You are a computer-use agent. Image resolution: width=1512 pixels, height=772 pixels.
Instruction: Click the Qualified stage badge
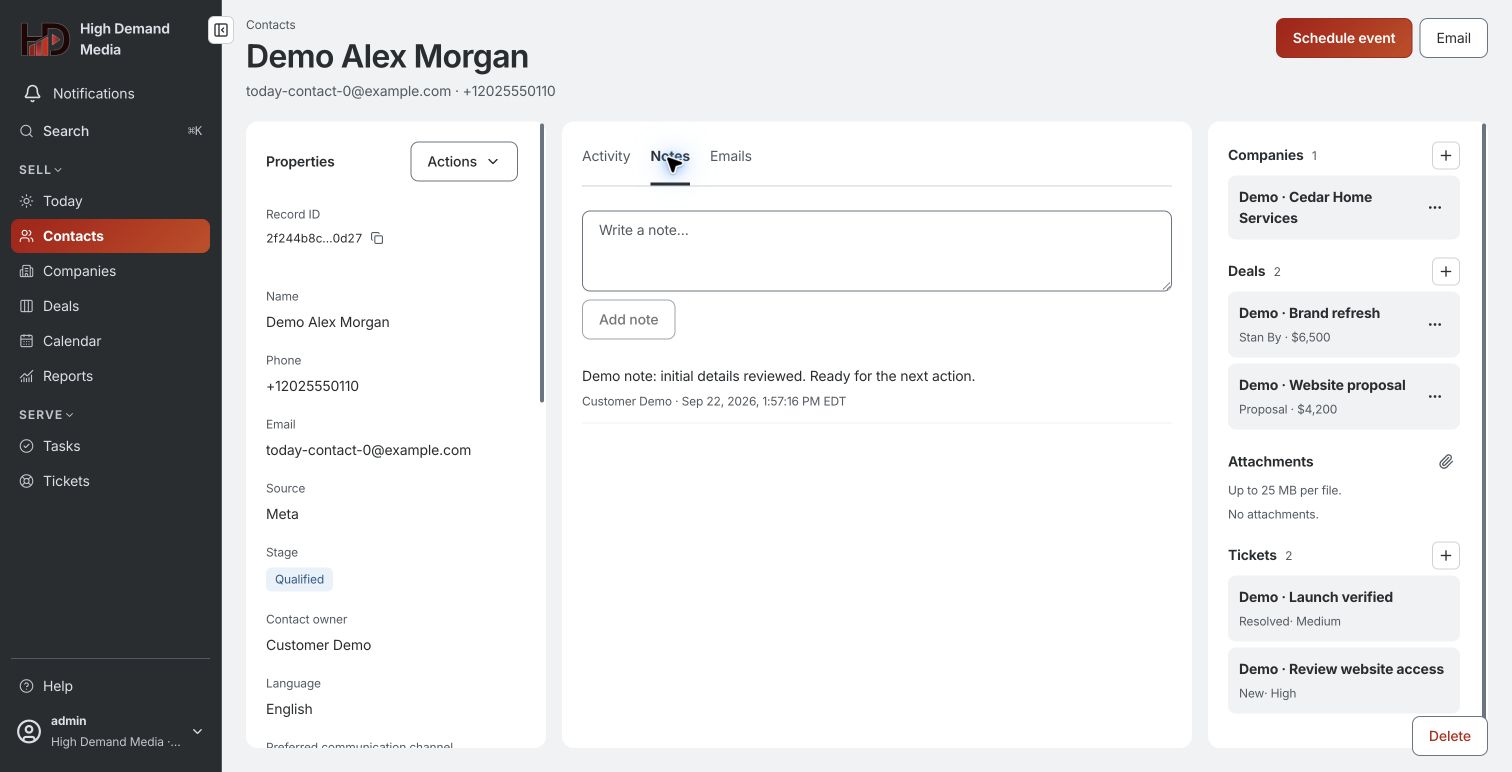(x=300, y=579)
